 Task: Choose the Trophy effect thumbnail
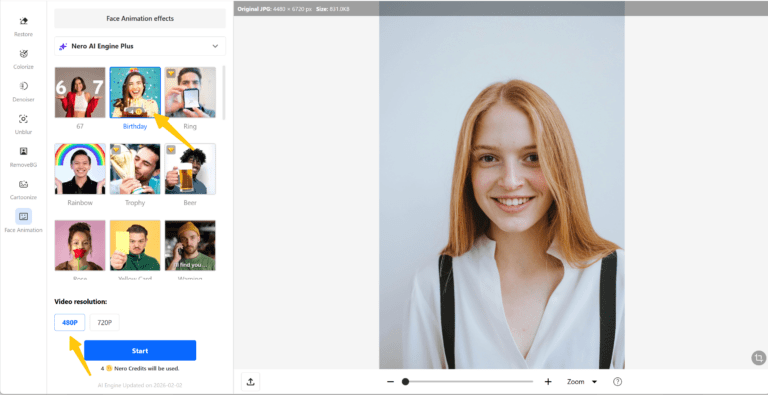coord(135,169)
